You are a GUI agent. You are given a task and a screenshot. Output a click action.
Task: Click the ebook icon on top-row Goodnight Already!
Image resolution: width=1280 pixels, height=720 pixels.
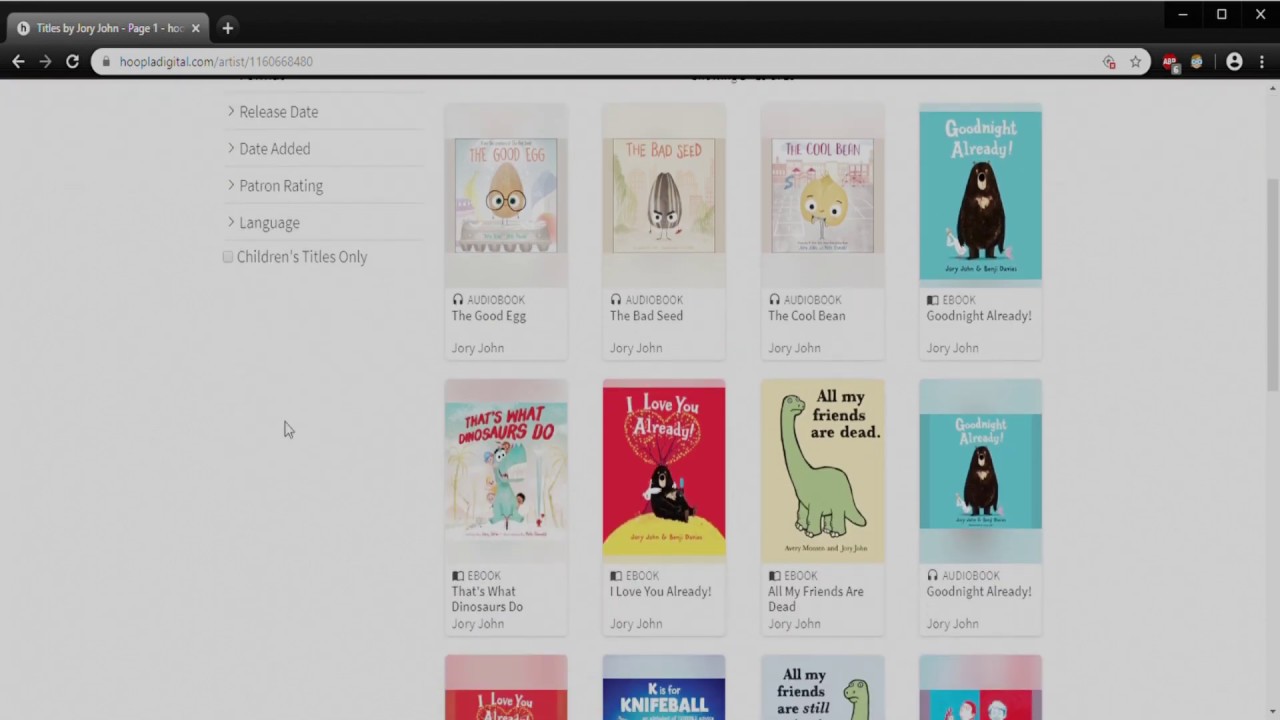932,300
